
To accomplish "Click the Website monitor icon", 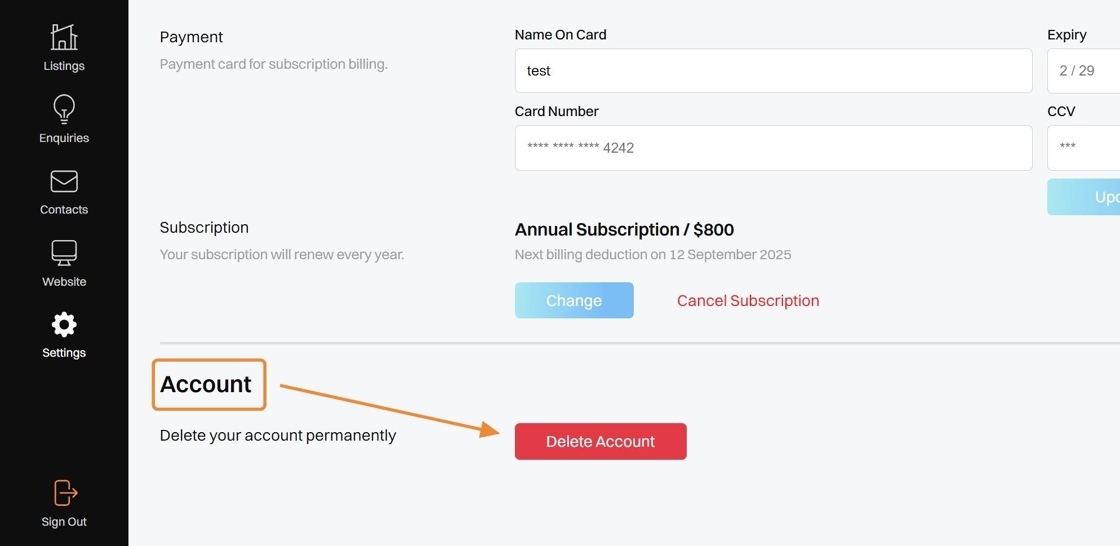I will [64, 253].
